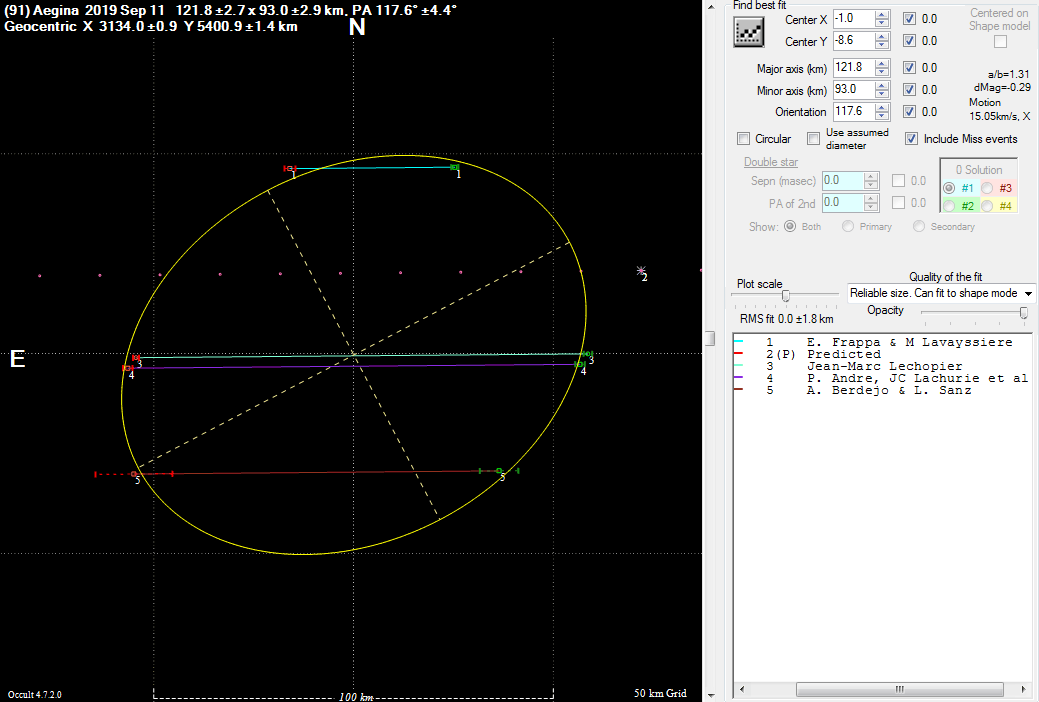
Task: Open the Quality of the fit dropdown
Action: (x=1028, y=294)
